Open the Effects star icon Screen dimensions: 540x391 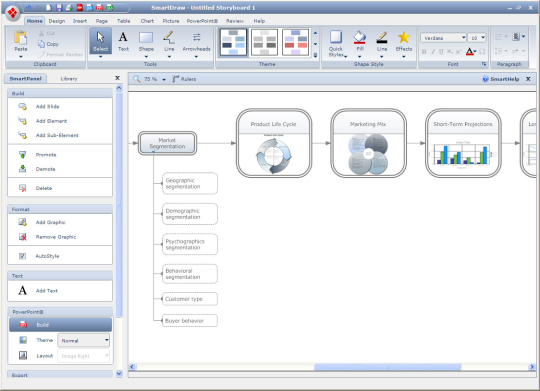tap(404, 37)
